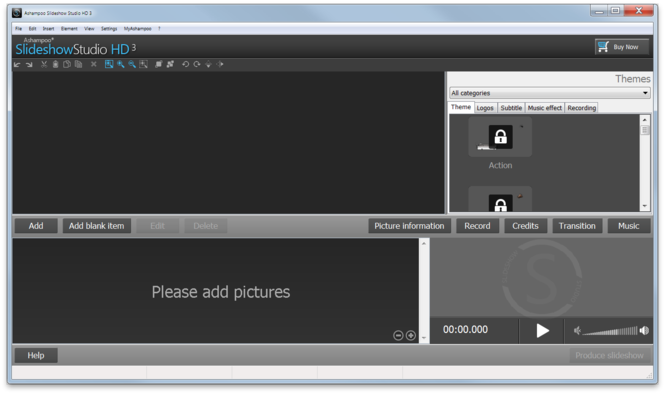Click the Music button
Viewport: 665px width, 394px height.
pos(629,226)
